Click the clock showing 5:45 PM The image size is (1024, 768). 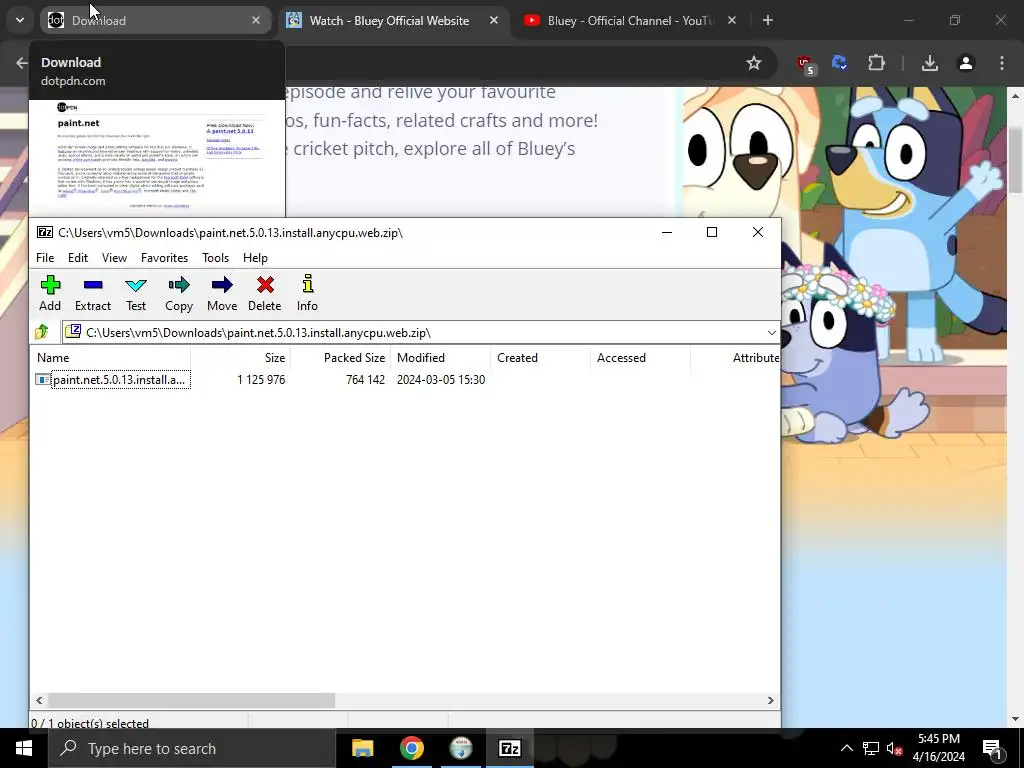point(938,748)
